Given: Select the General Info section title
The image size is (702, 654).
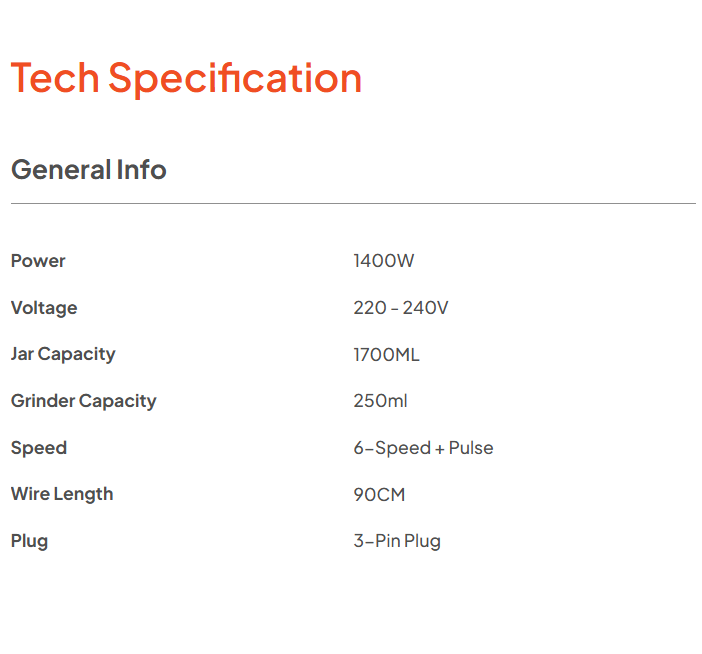Looking at the screenshot, I should tap(89, 170).
